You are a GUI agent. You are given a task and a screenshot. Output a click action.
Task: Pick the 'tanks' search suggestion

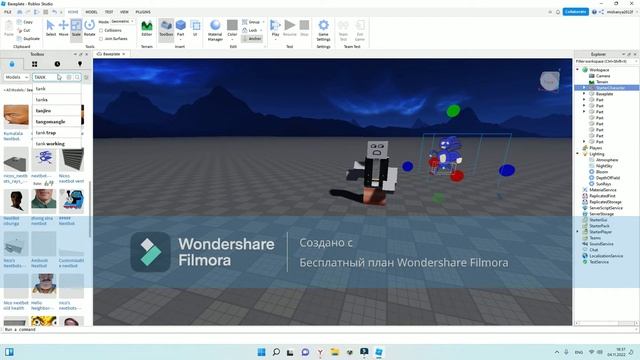57,100
